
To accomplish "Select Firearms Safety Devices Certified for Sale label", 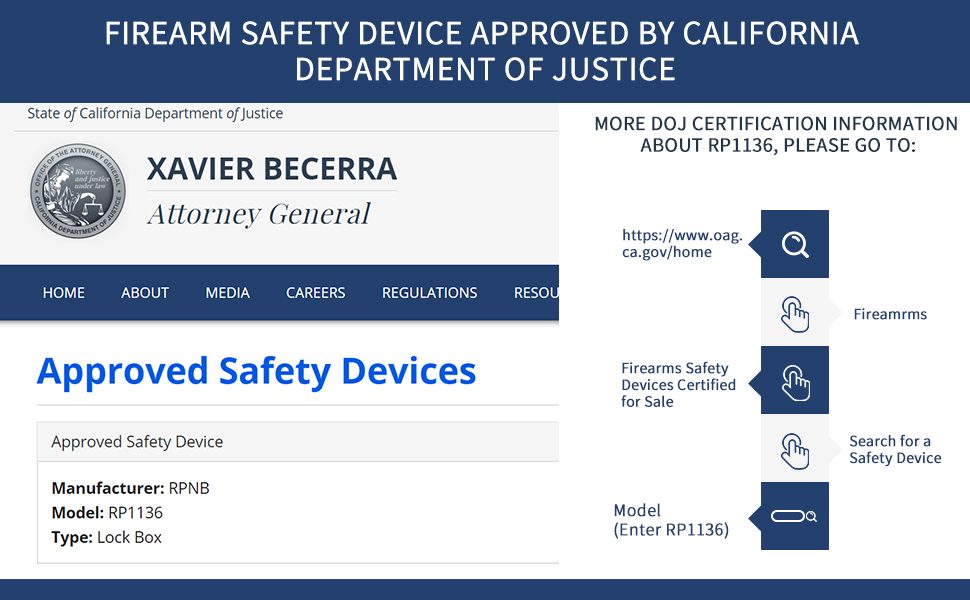I will [x=678, y=385].
